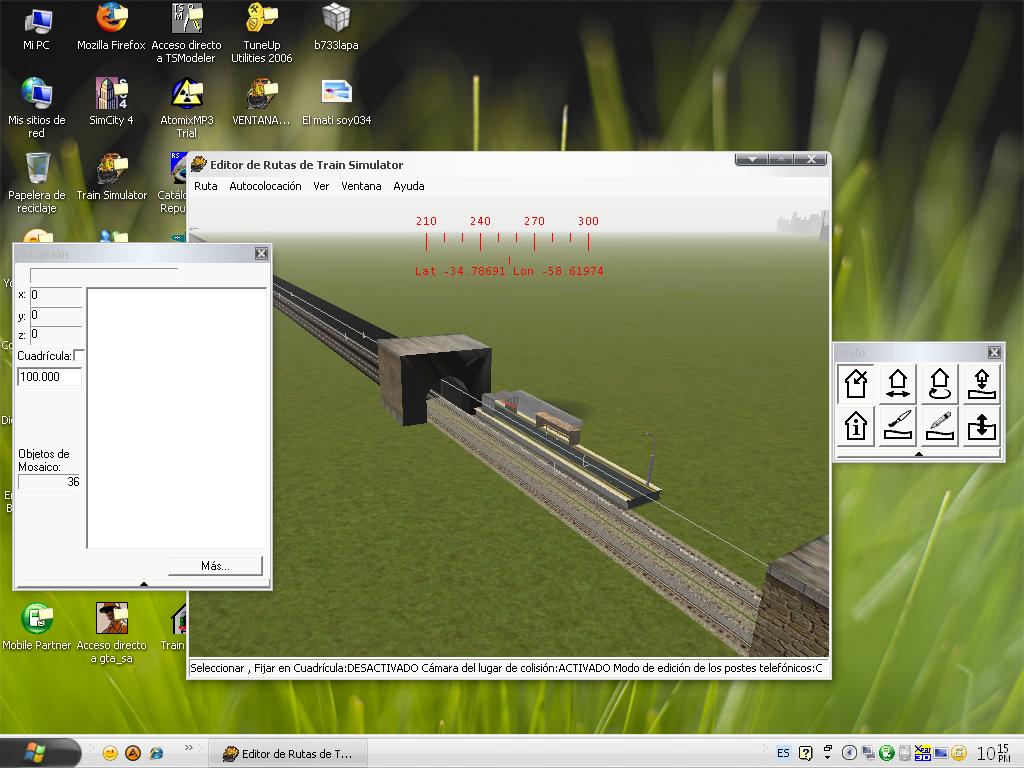Open the Ruta menu
Viewport: 1024px width, 768px height.
click(x=206, y=186)
